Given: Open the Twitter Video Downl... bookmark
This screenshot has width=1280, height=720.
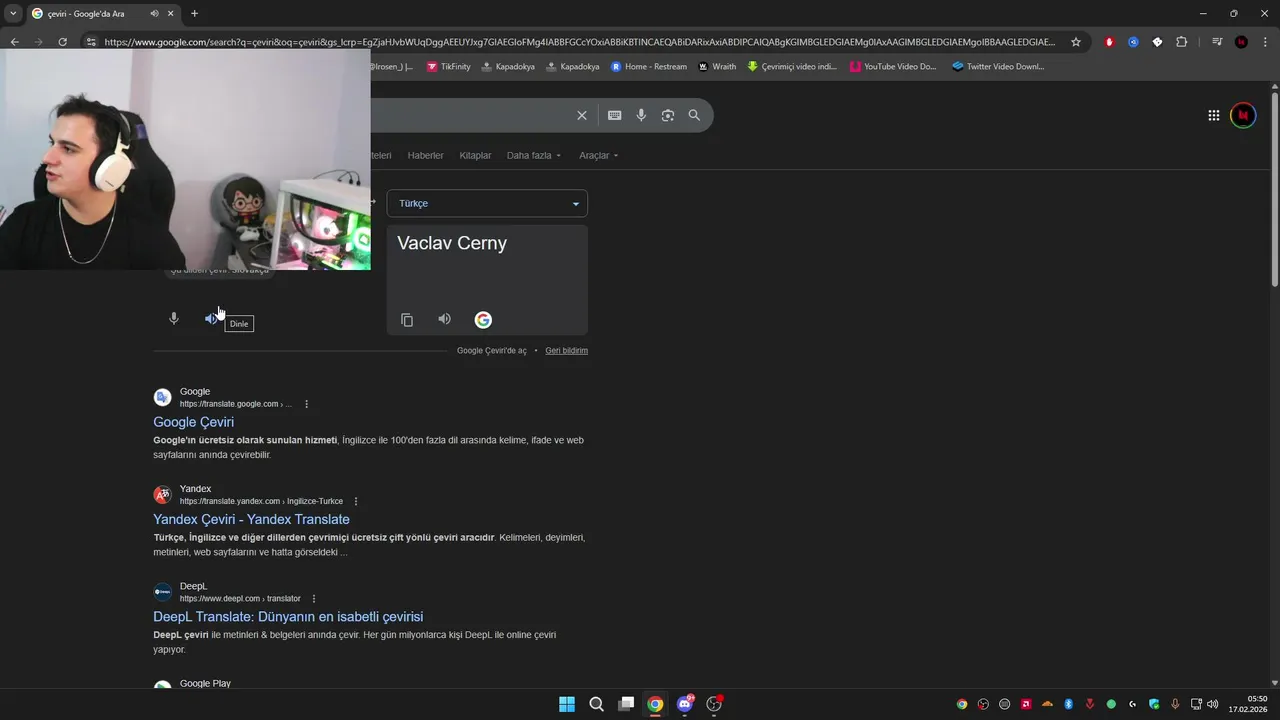Looking at the screenshot, I should 998,66.
